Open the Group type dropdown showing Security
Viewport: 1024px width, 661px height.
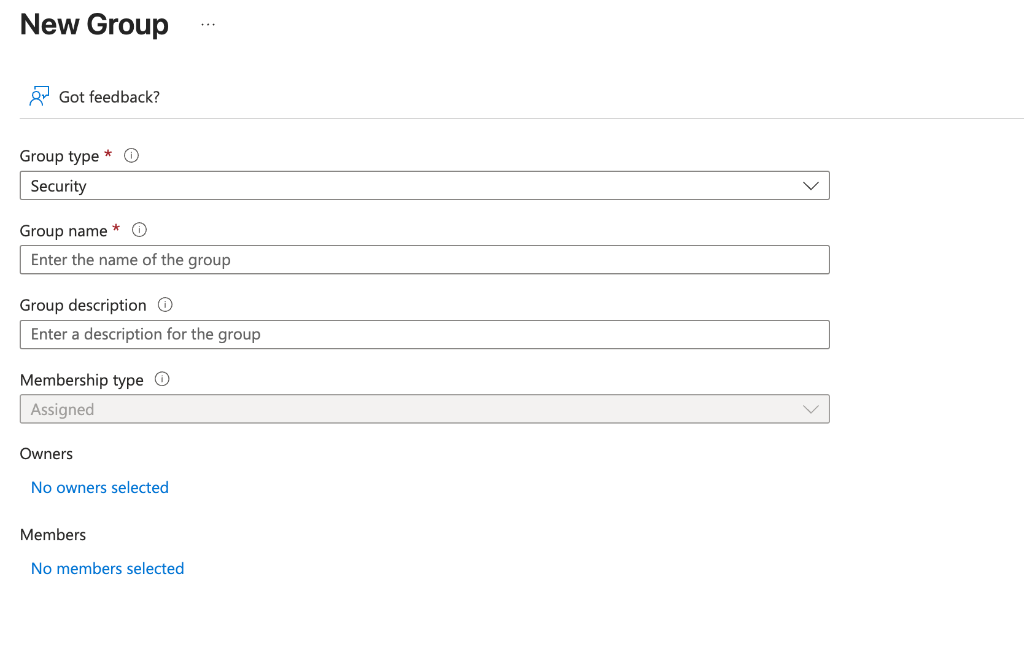pos(425,185)
